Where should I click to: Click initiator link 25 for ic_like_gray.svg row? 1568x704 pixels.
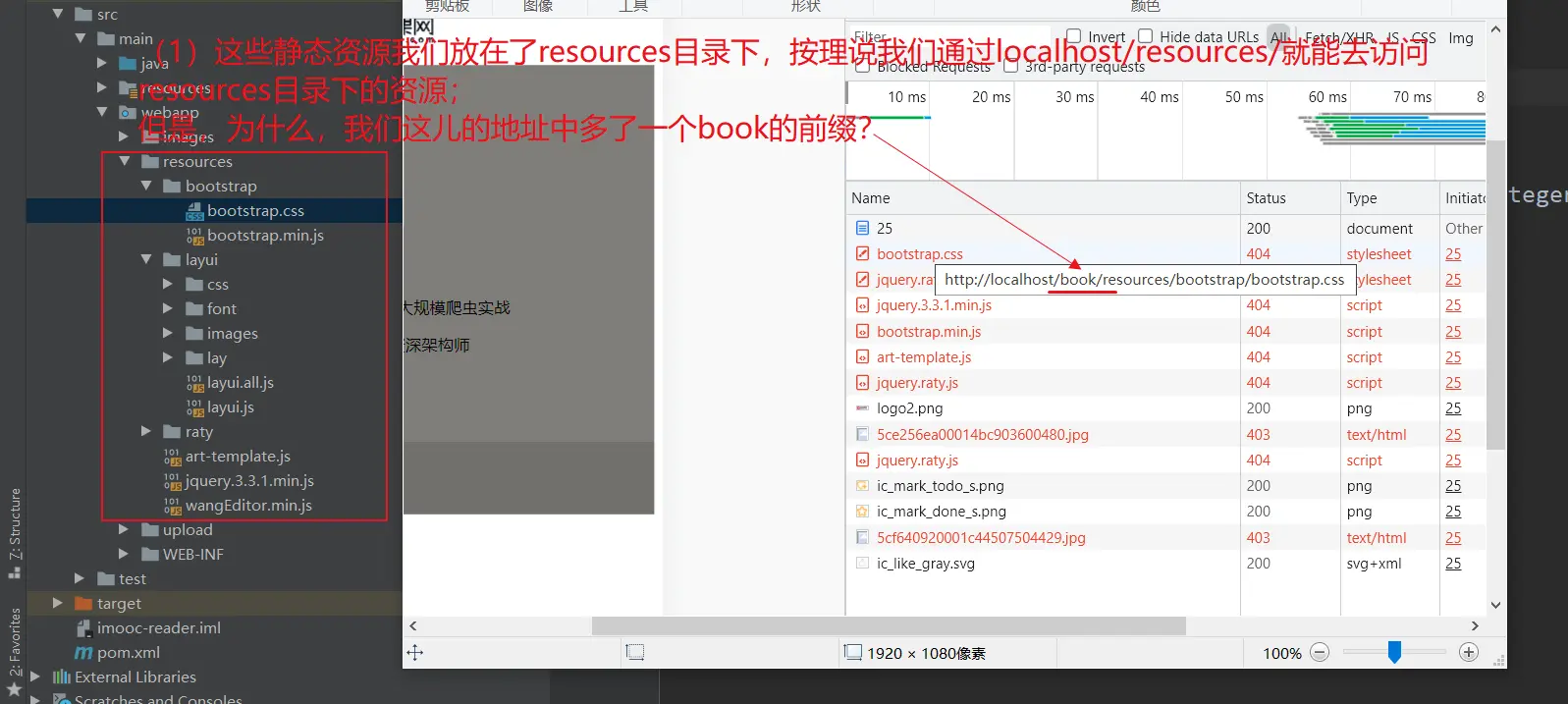coord(1453,563)
